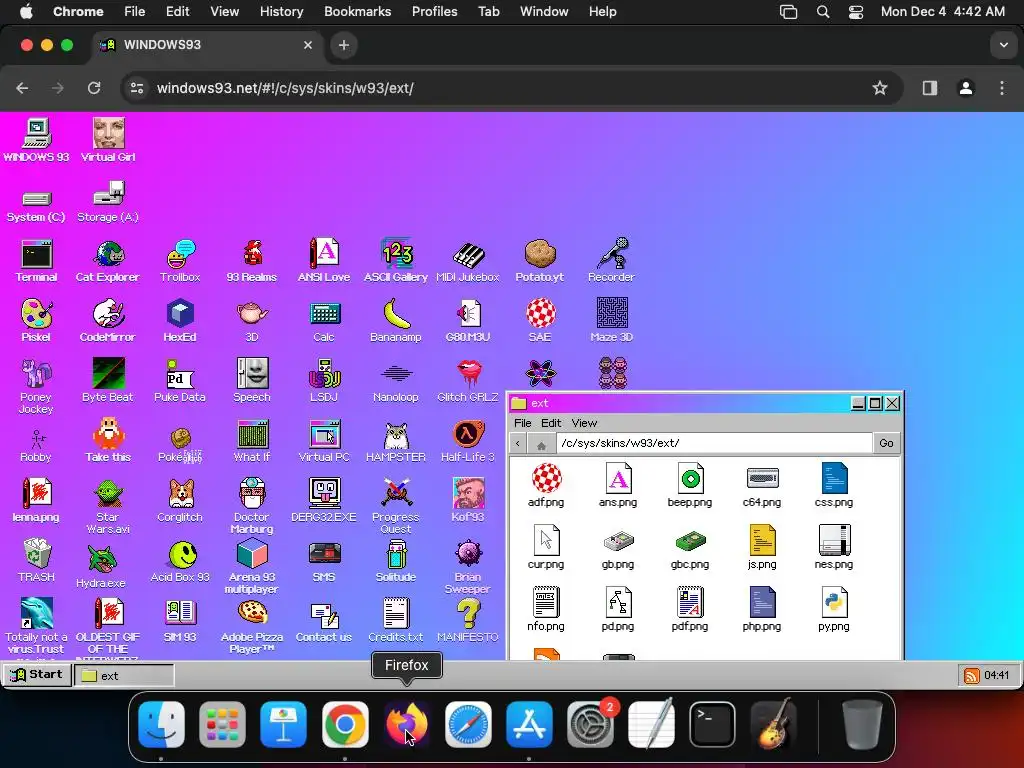Open the 3D teapot icon

coord(252,321)
